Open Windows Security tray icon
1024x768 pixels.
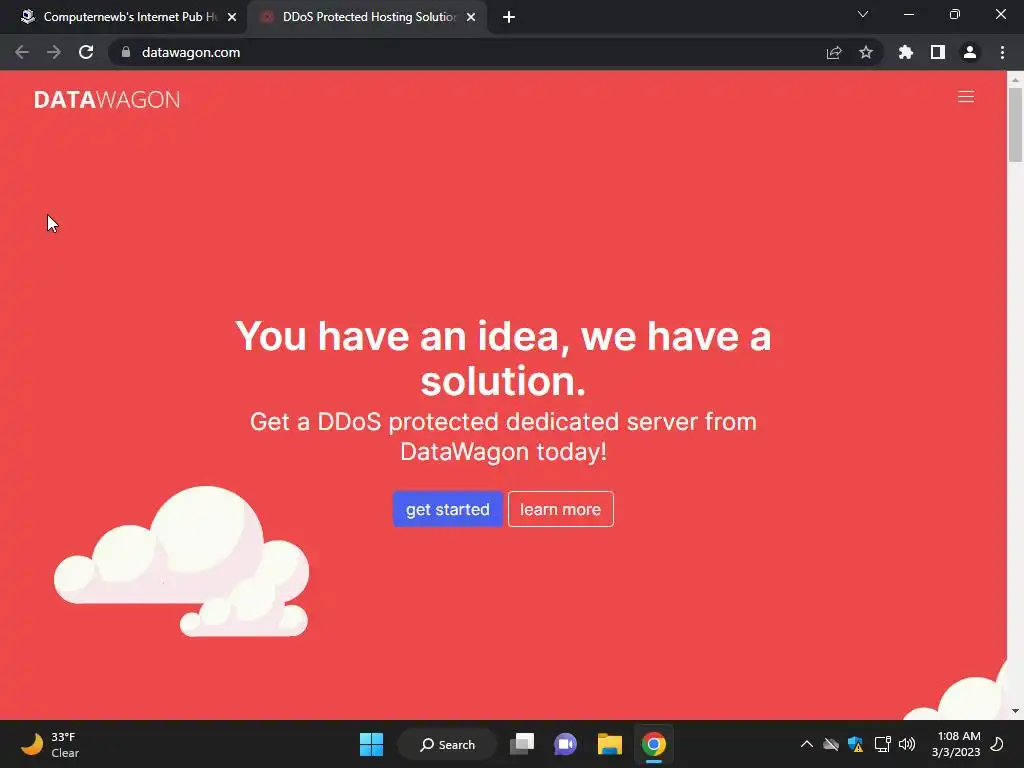click(x=856, y=744)
